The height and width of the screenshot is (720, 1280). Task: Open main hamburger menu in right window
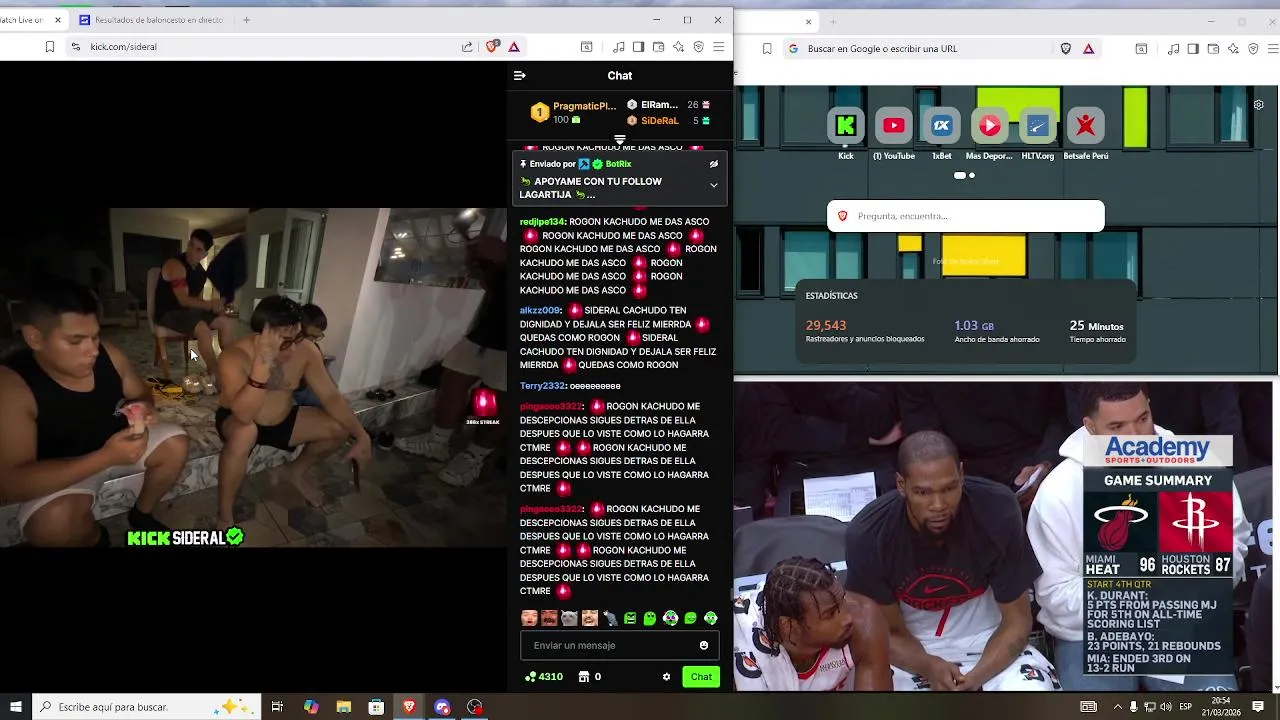(1272, 49)
